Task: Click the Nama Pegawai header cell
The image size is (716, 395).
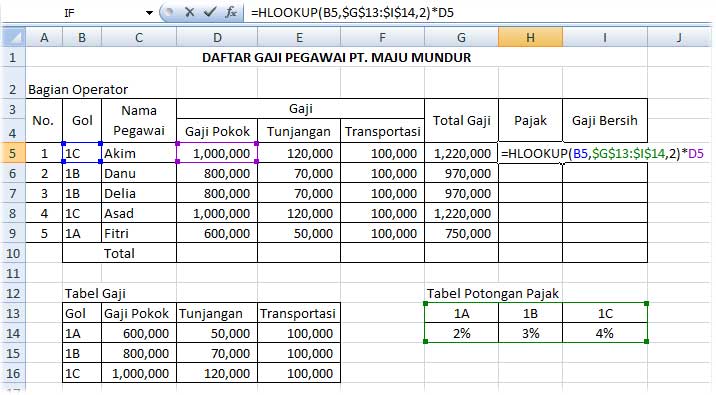Action: [x=139, y=121]
